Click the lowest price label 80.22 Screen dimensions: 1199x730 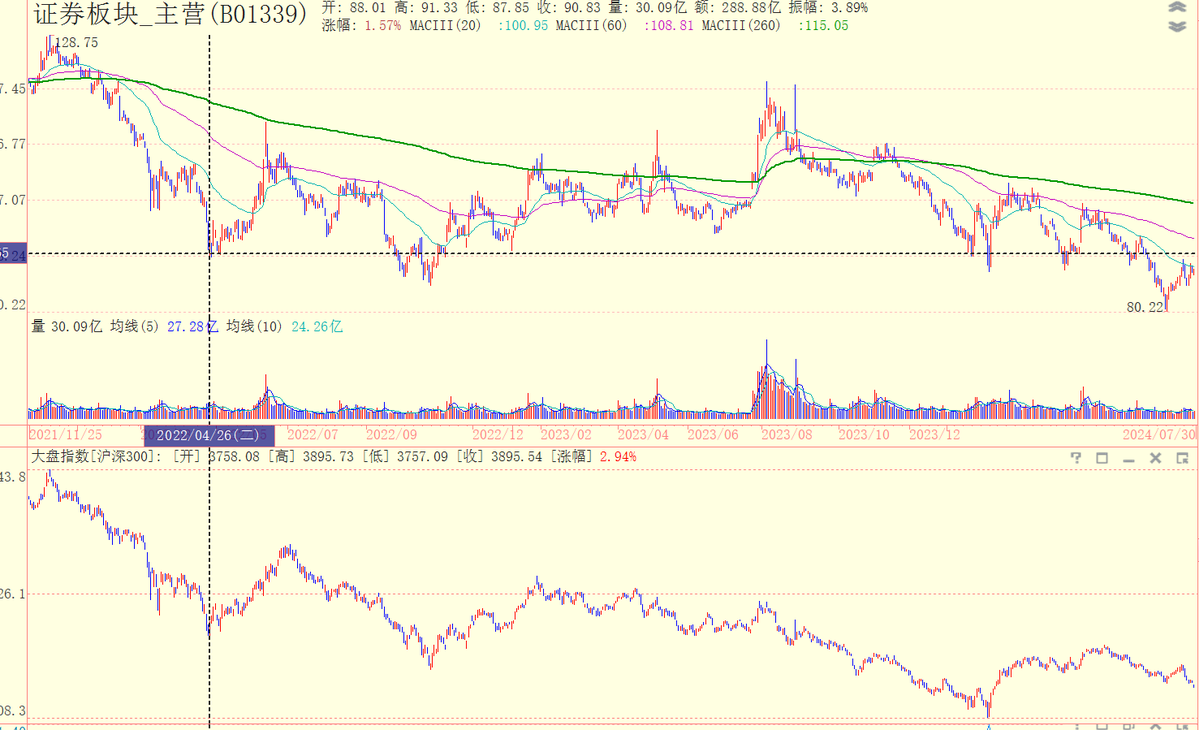click(x=1145, y=307)
